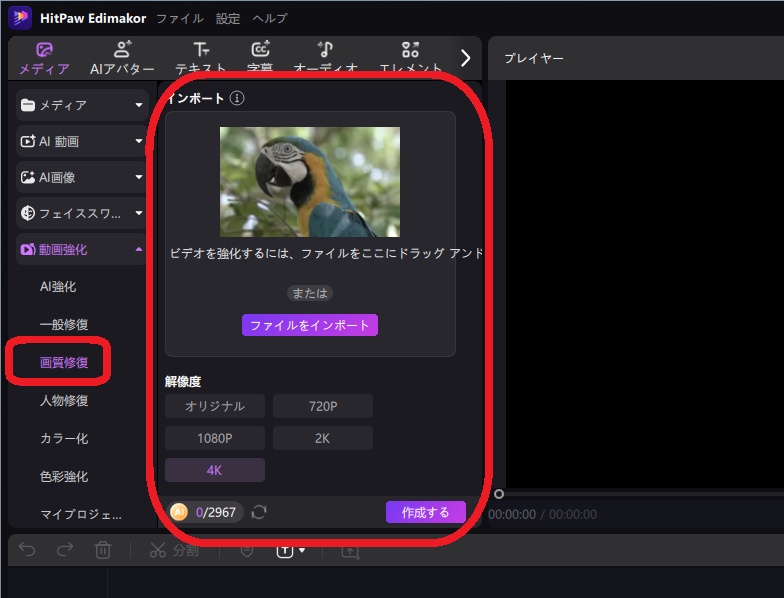
Task: Click ファイルをインポート button
Action: tap(310, 325)
